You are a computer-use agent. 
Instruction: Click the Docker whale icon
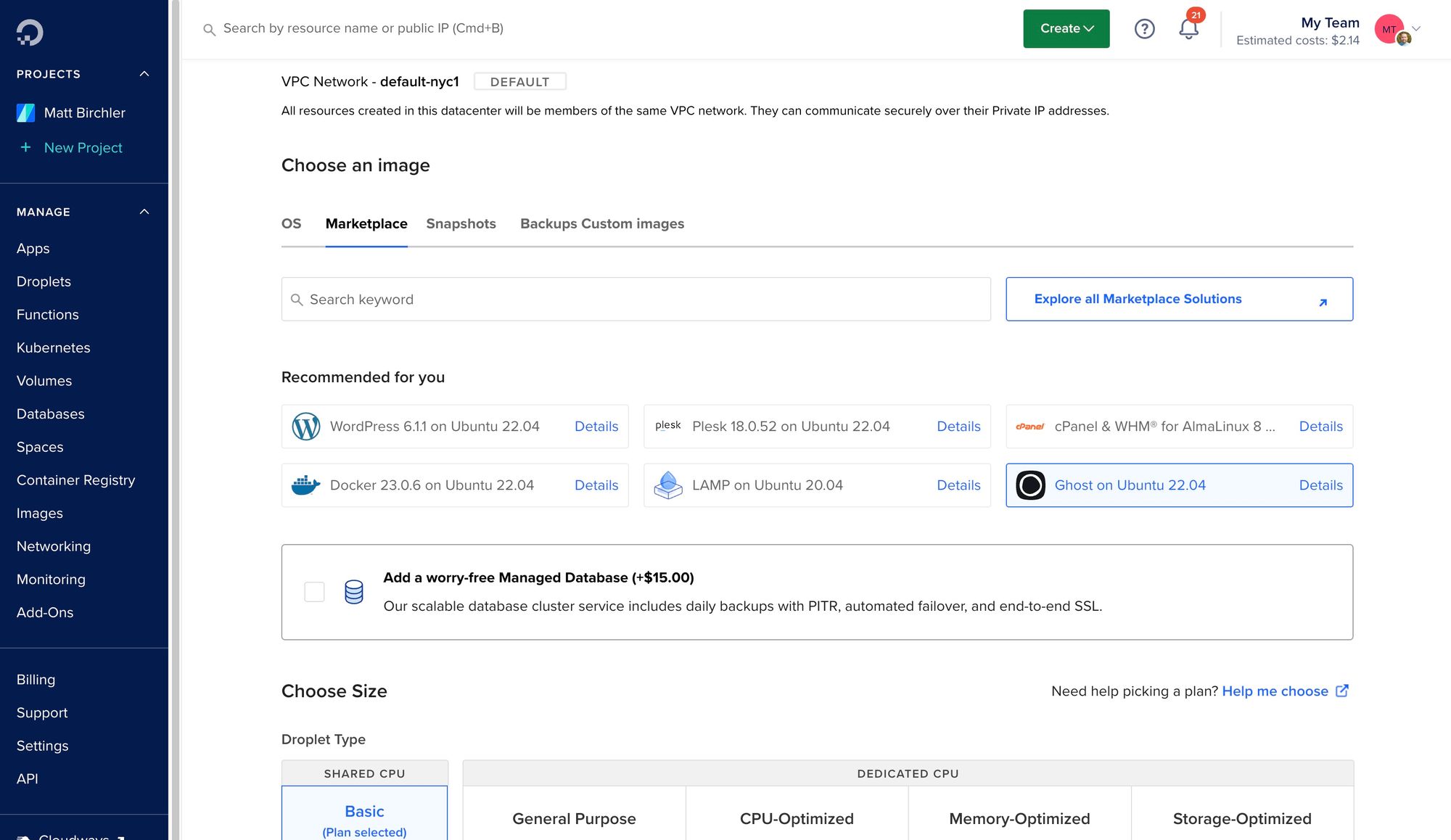pos(305,485)
